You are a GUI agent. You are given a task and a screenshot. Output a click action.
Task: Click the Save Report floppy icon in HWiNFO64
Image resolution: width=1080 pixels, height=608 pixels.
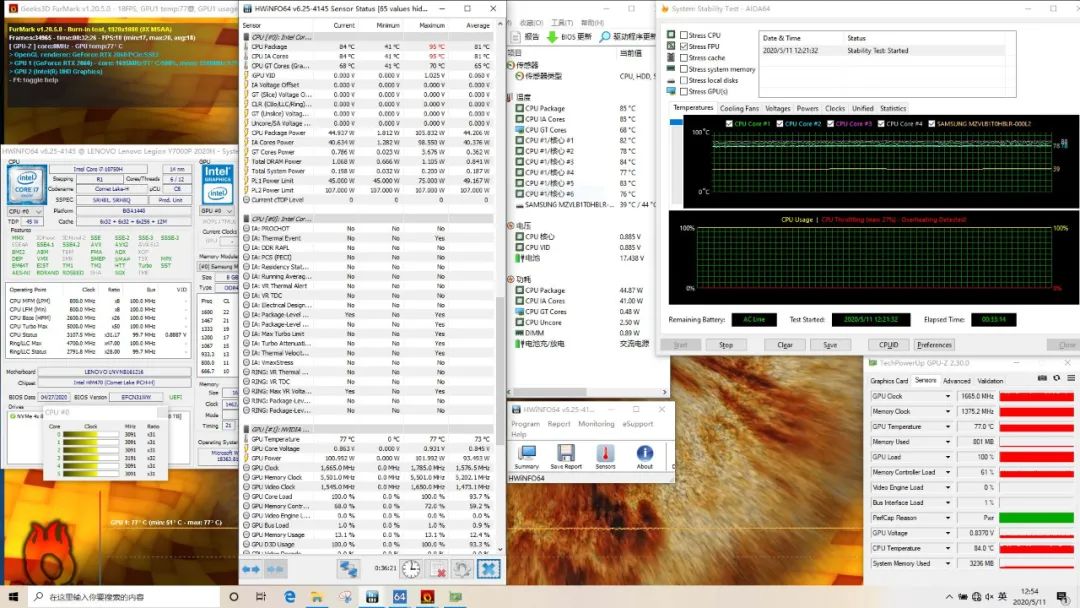566,453
